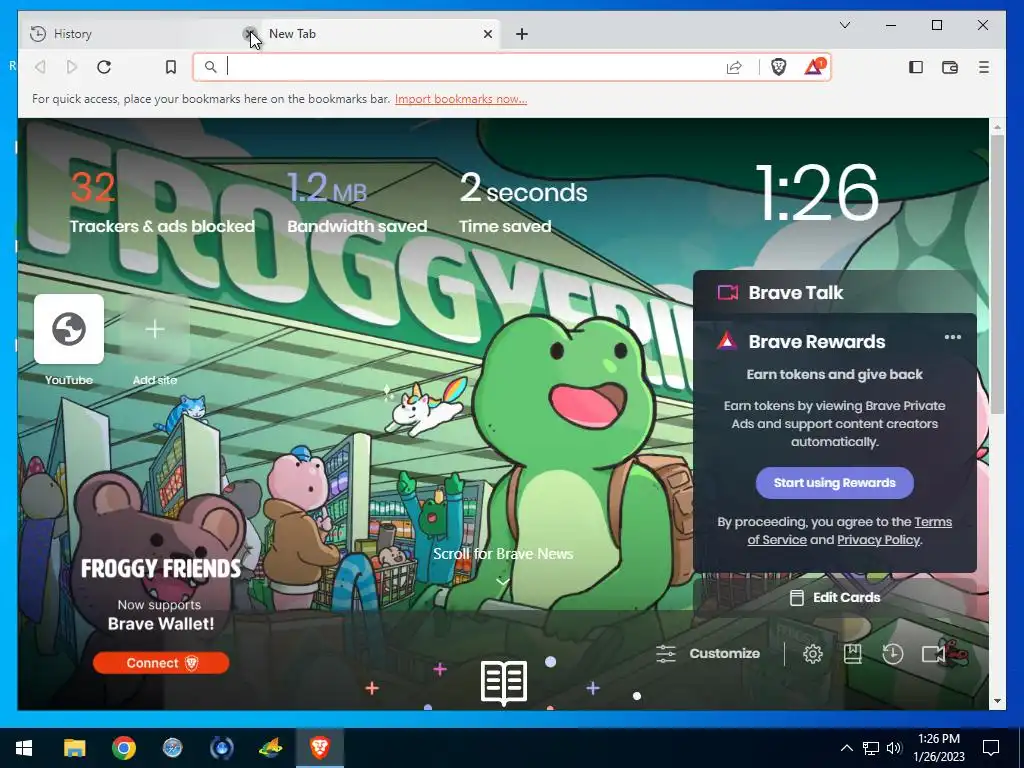The width and height of the screenshot is (1024, 768).
Task: Click Edit Cards button
Action: click(835, 598)
